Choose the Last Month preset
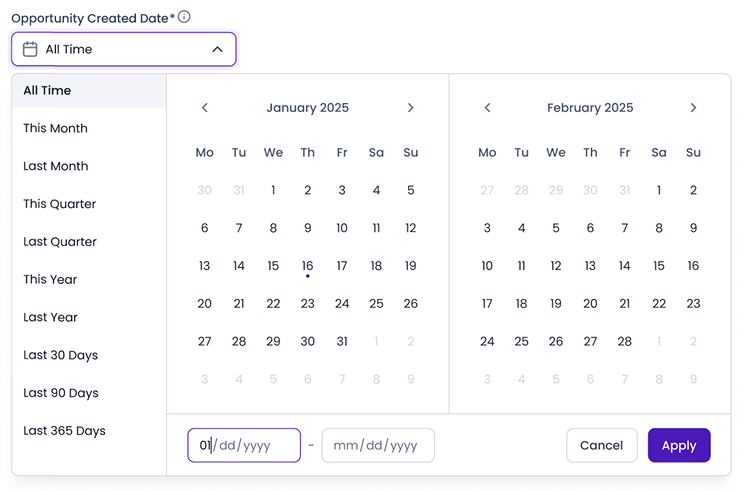 pyautogui.click(x=89, y=166)
